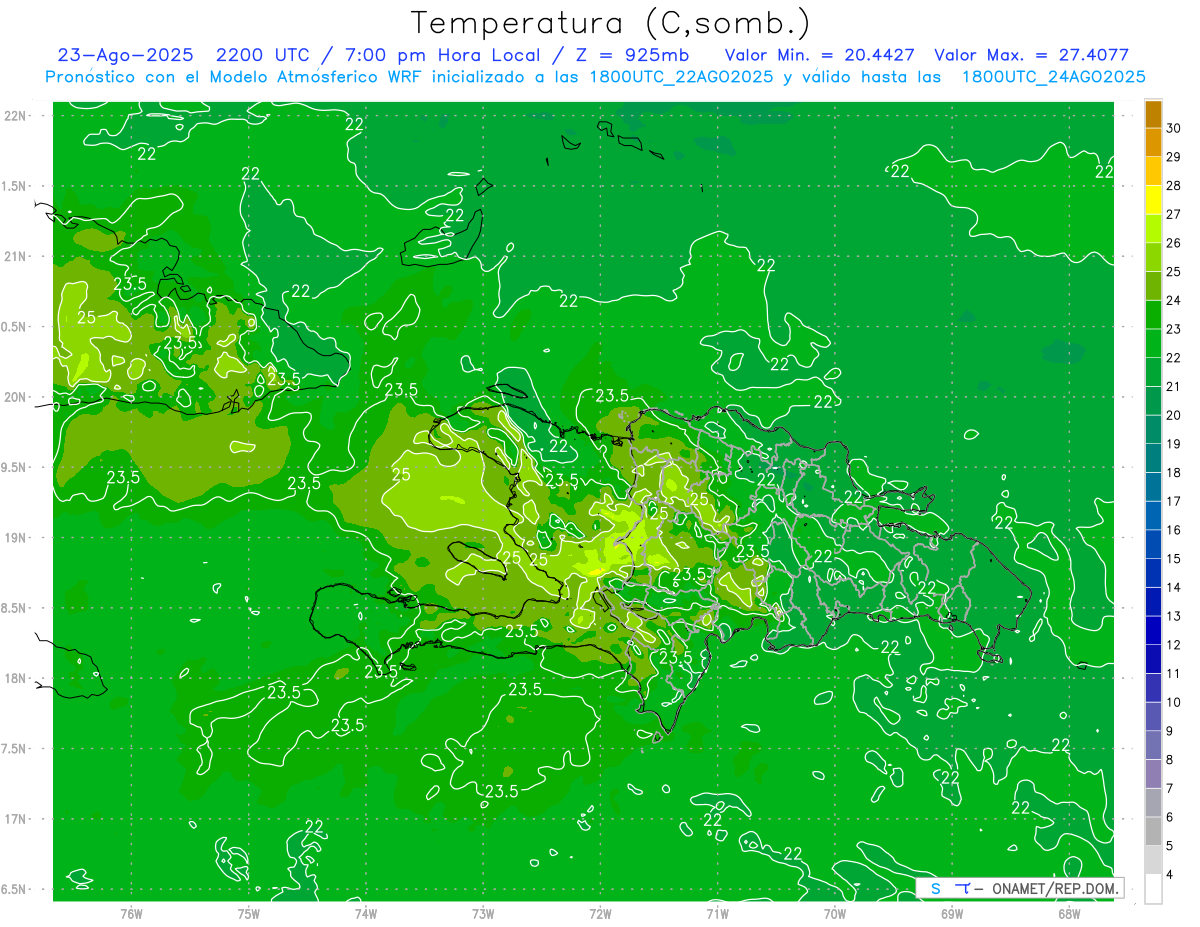Click the '70W' longitude axis label
The width and height of the screenshot is (1200, 927).
835,914
